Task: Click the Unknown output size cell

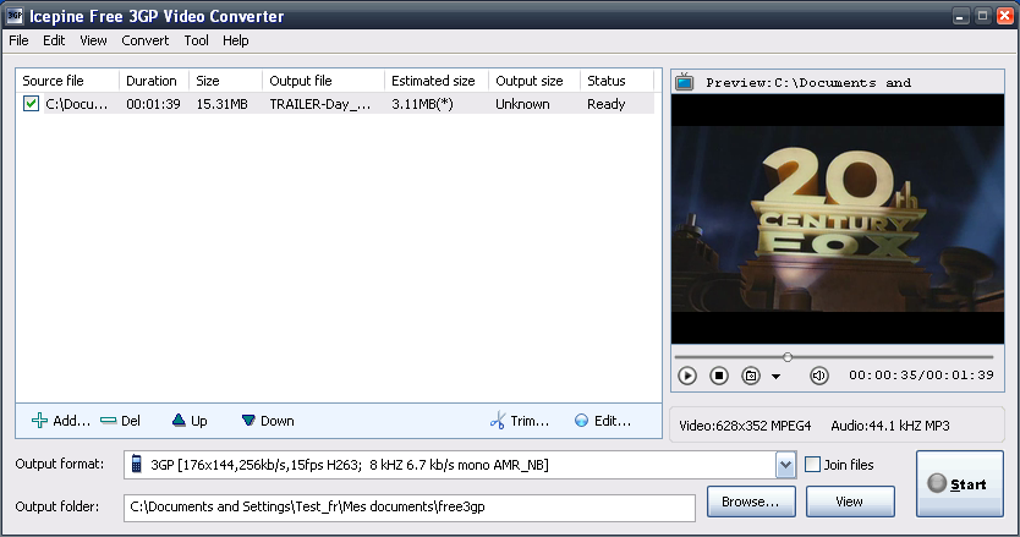Action: coord(522,104)
